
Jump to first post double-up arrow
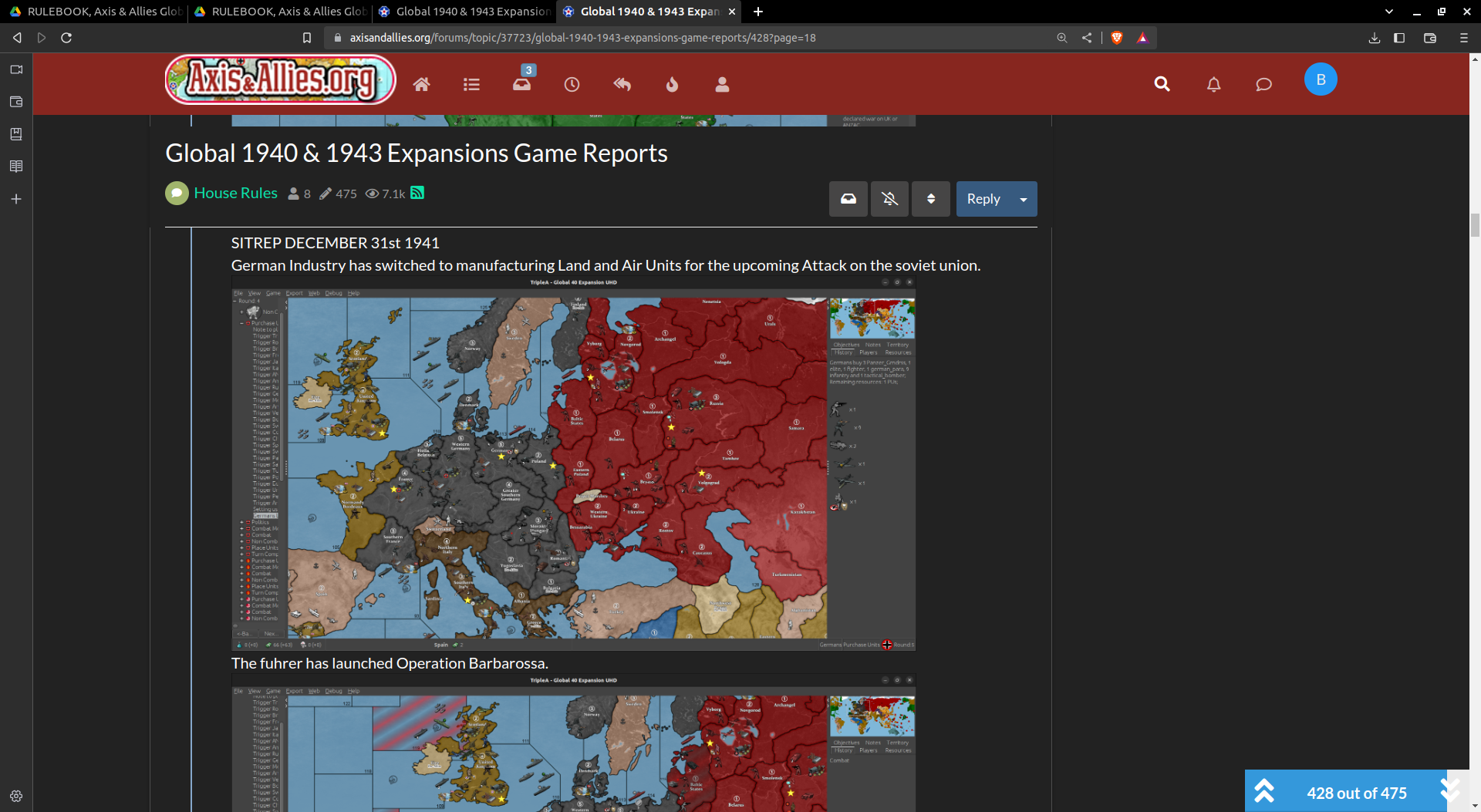(x=1263, y=791)
